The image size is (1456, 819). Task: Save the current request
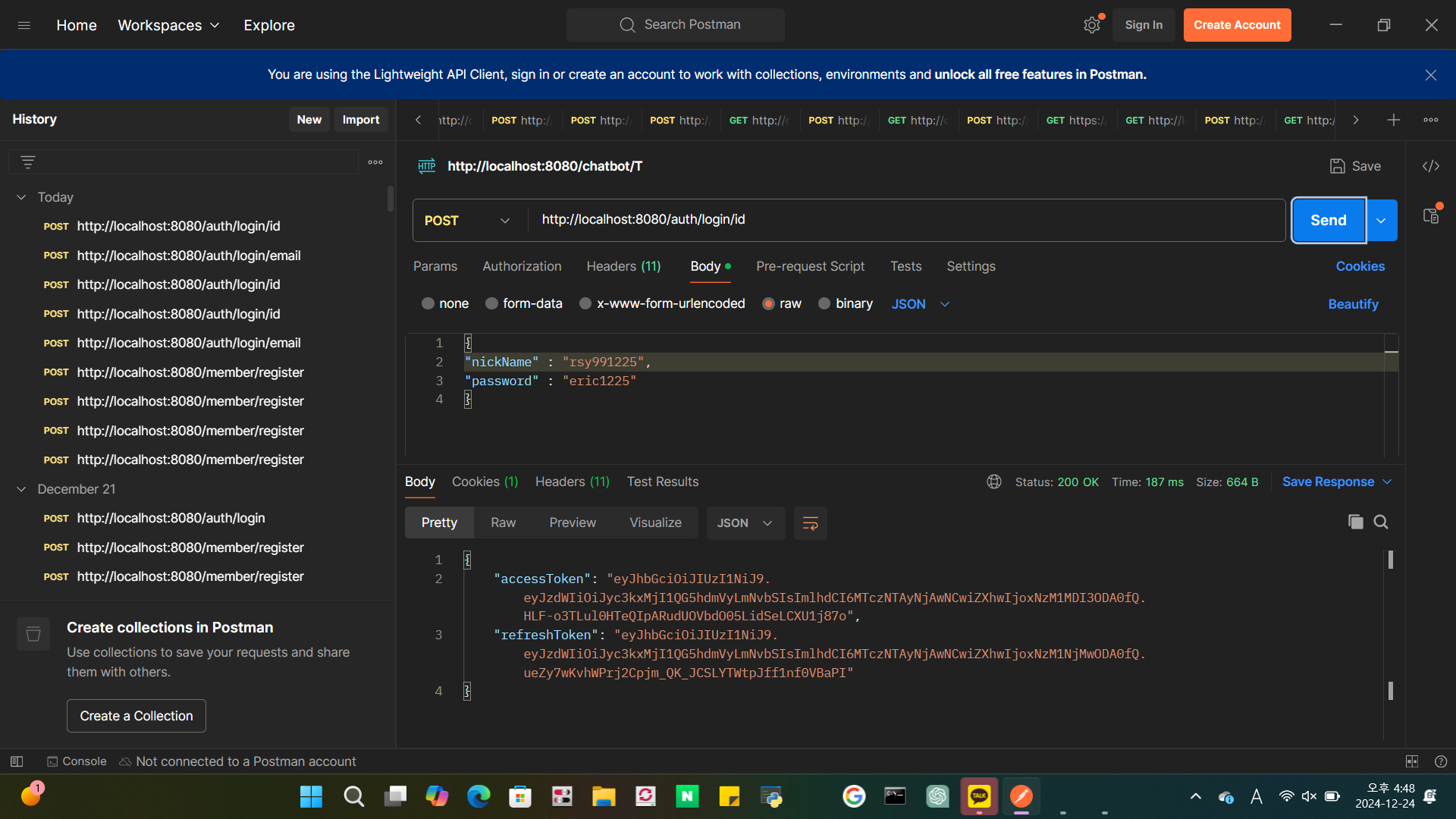click(x=1355, y=166)
